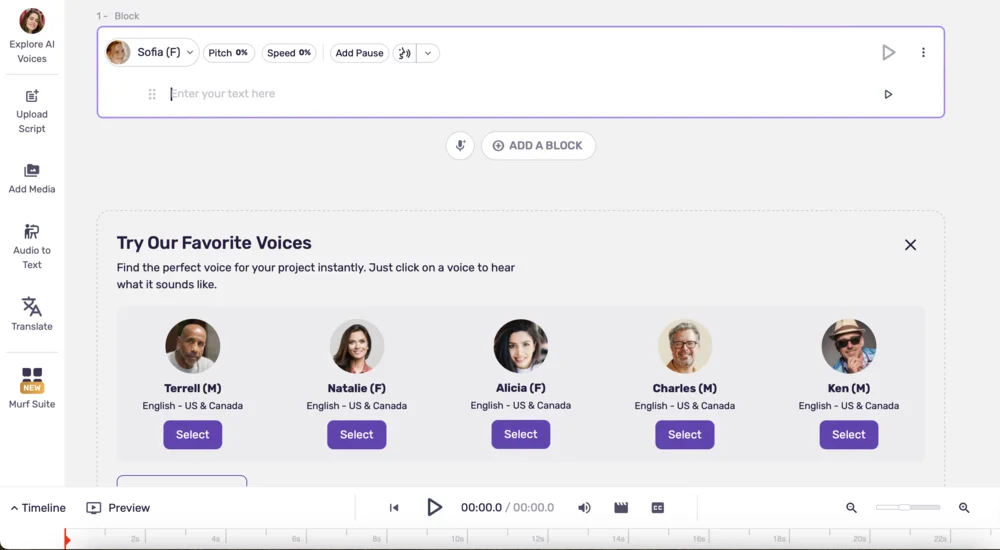Toggle the video clapperboard option
This screenshot has height=550, width=1000.
pos(621,508)
